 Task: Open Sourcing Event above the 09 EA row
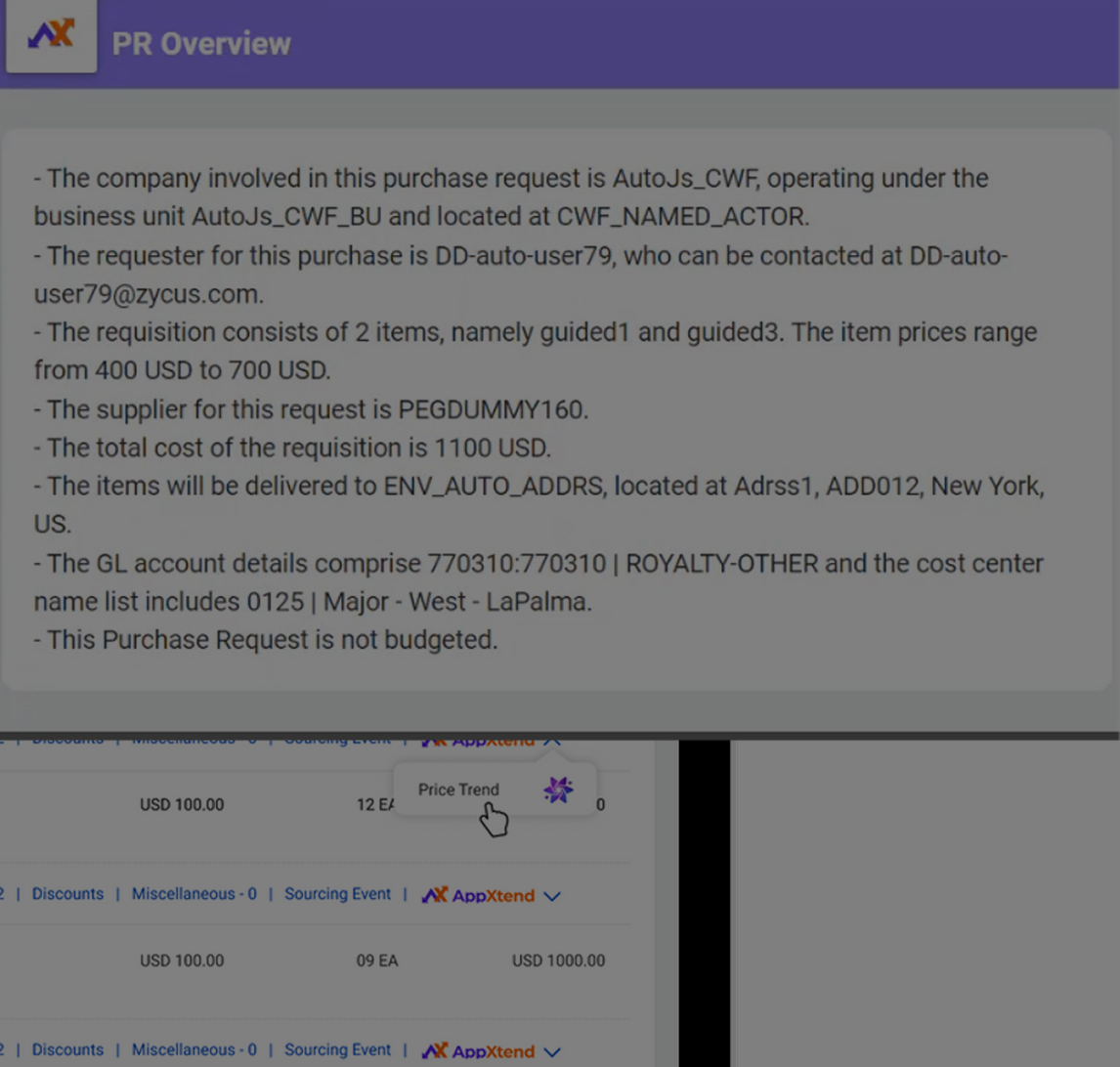(x=337, y=894)
